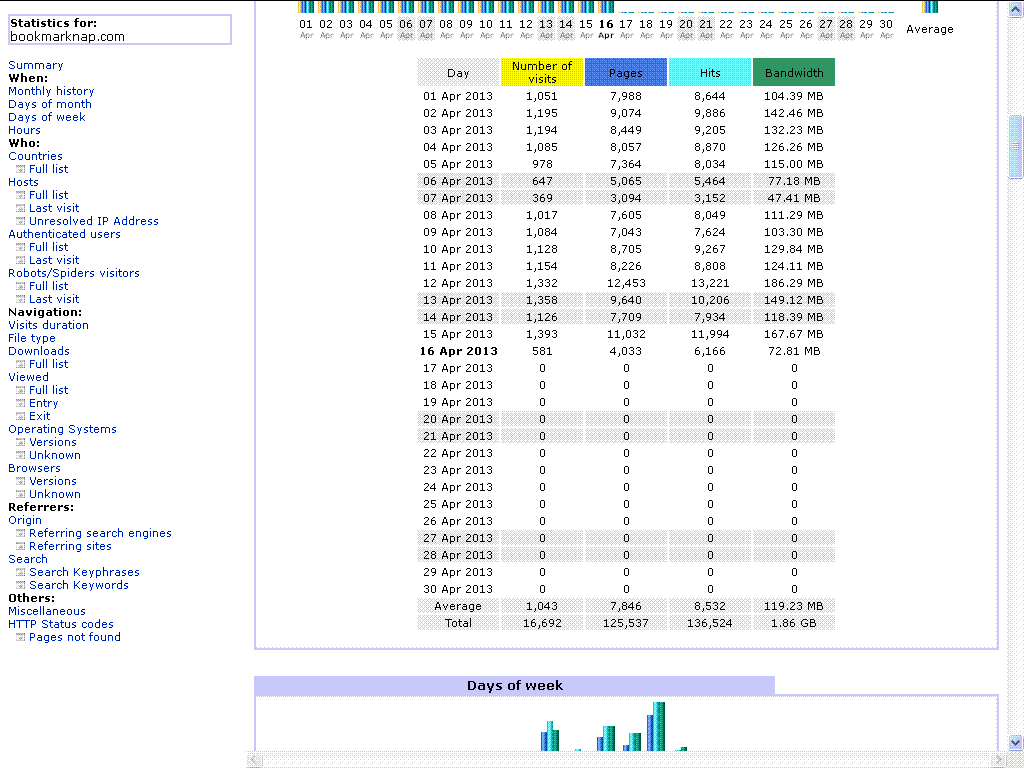This screenshot has height=768, width=1024.
Task: Click the 'Average' label beside the daily chart
Action: point(929,29)
